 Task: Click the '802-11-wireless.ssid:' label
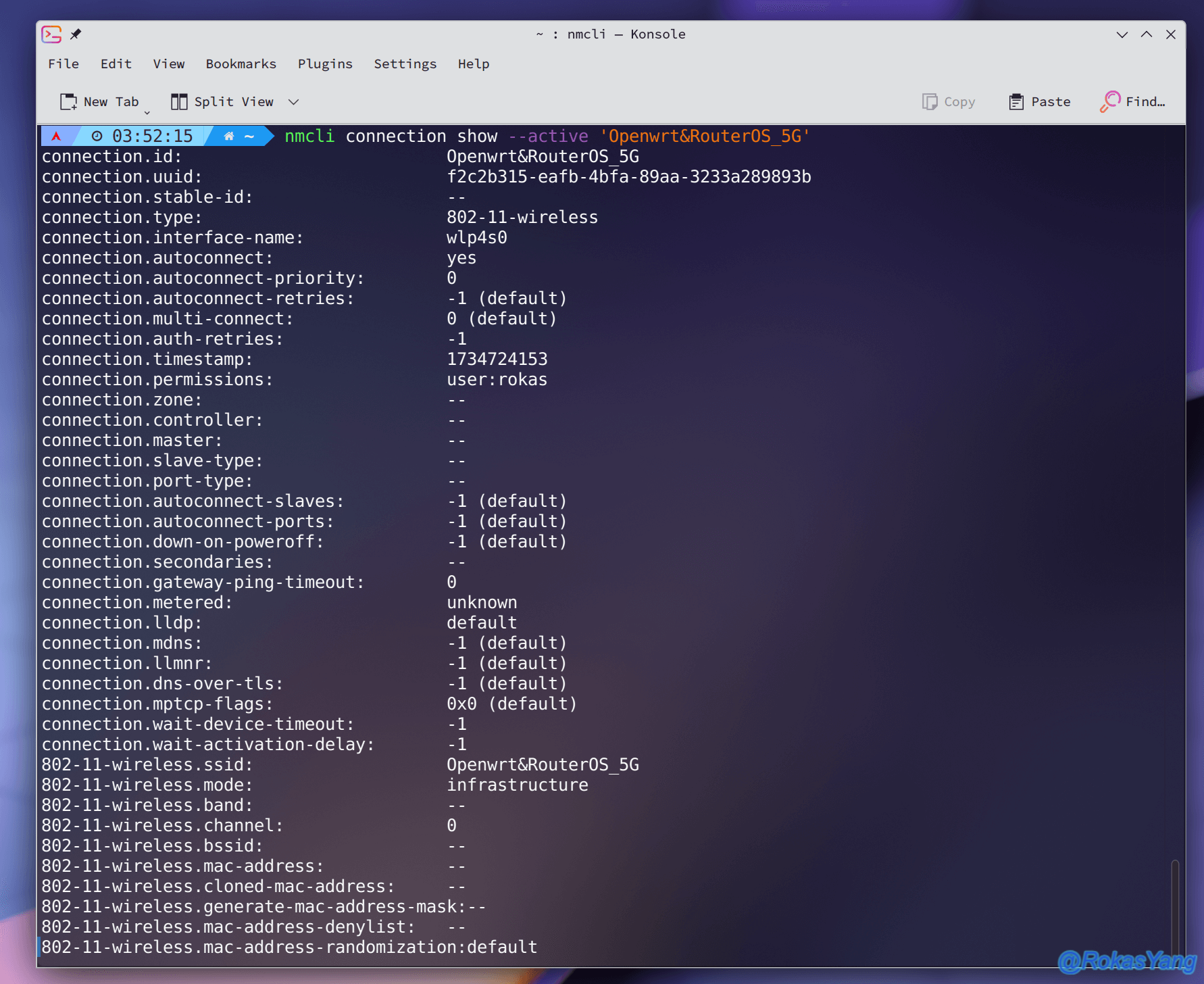(147, 764)
